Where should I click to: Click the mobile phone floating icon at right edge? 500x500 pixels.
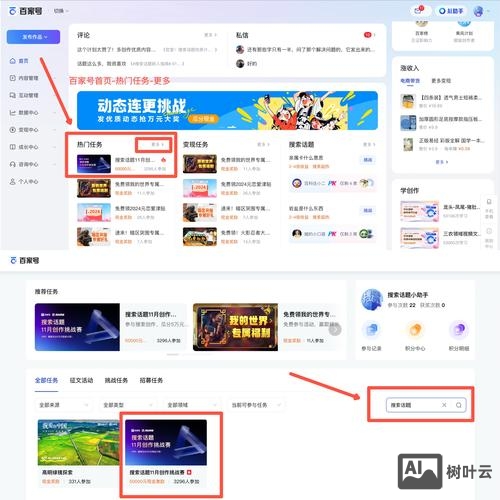point(489,202)
